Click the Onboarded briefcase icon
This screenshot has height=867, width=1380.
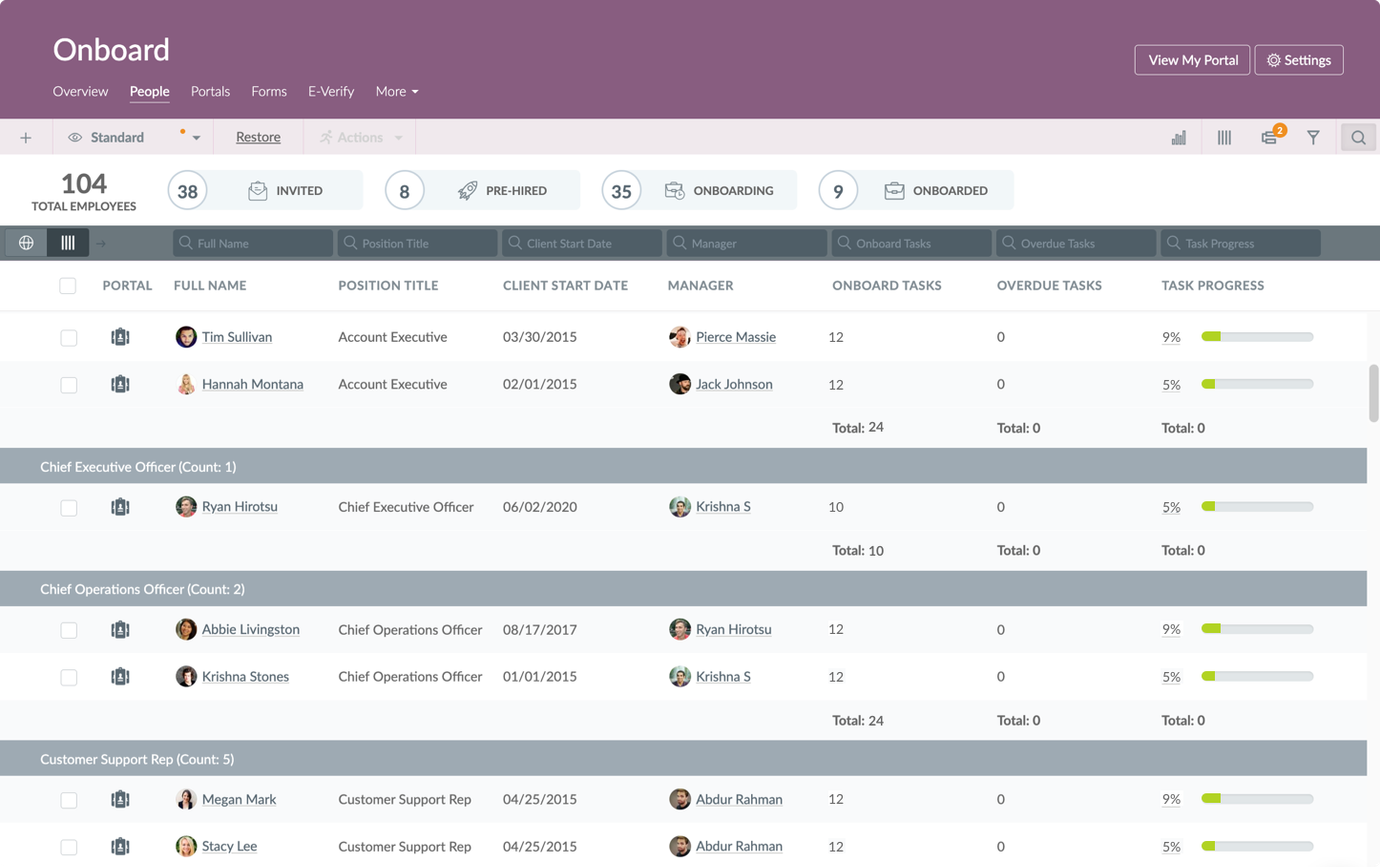pos(894,191)
